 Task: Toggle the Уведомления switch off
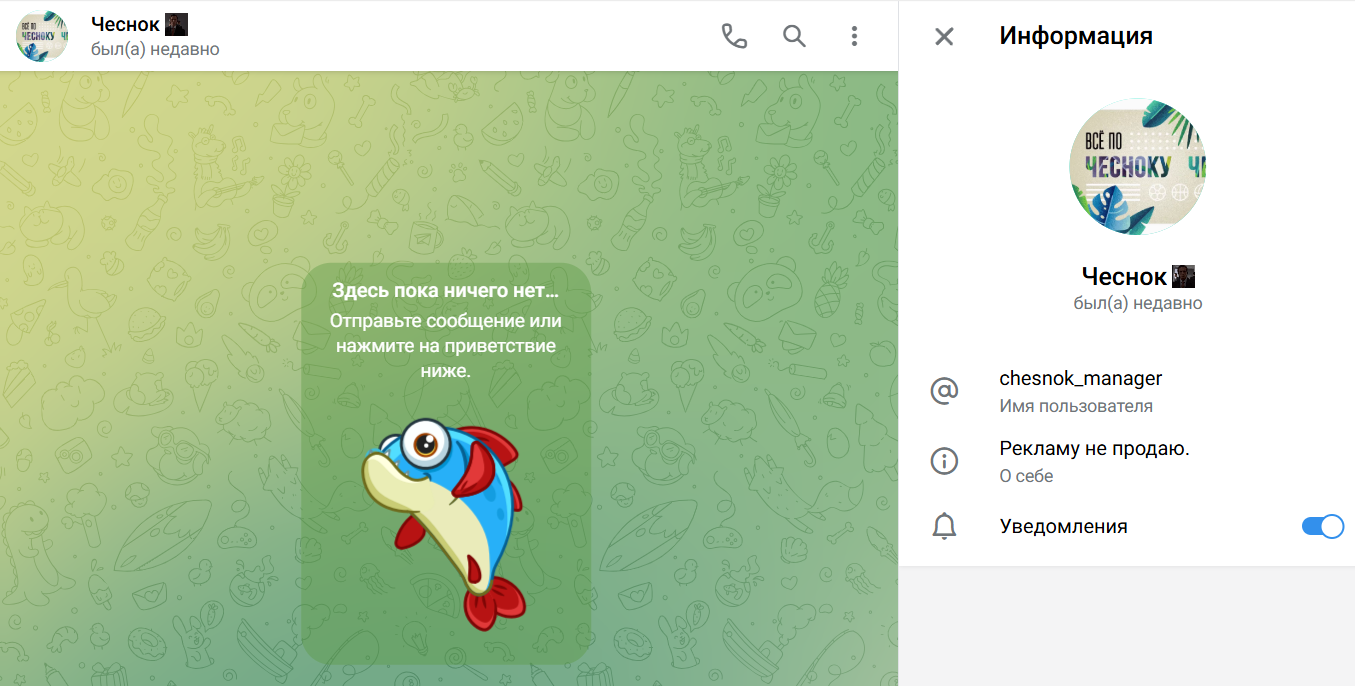pos(1322,526)
